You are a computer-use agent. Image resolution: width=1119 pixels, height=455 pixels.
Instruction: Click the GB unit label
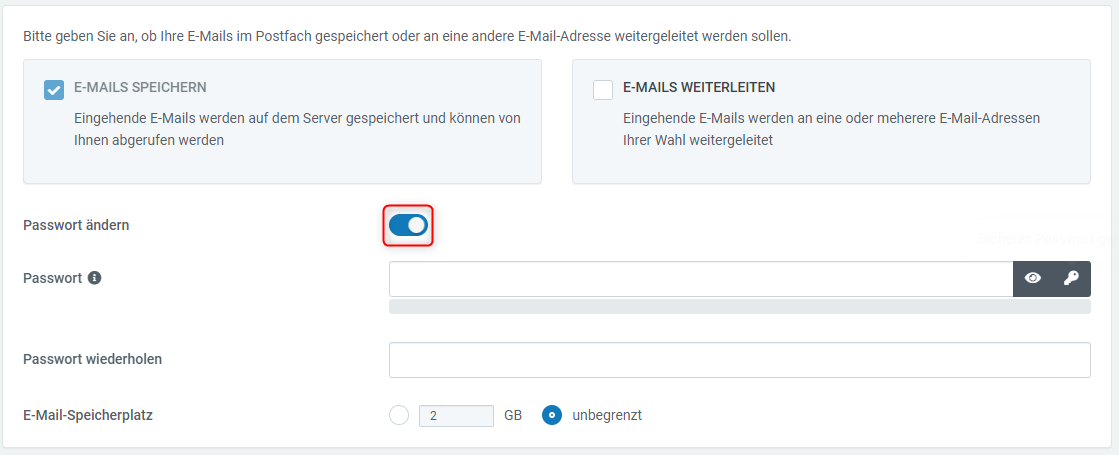pyautogui.click(x=513, y=415)
